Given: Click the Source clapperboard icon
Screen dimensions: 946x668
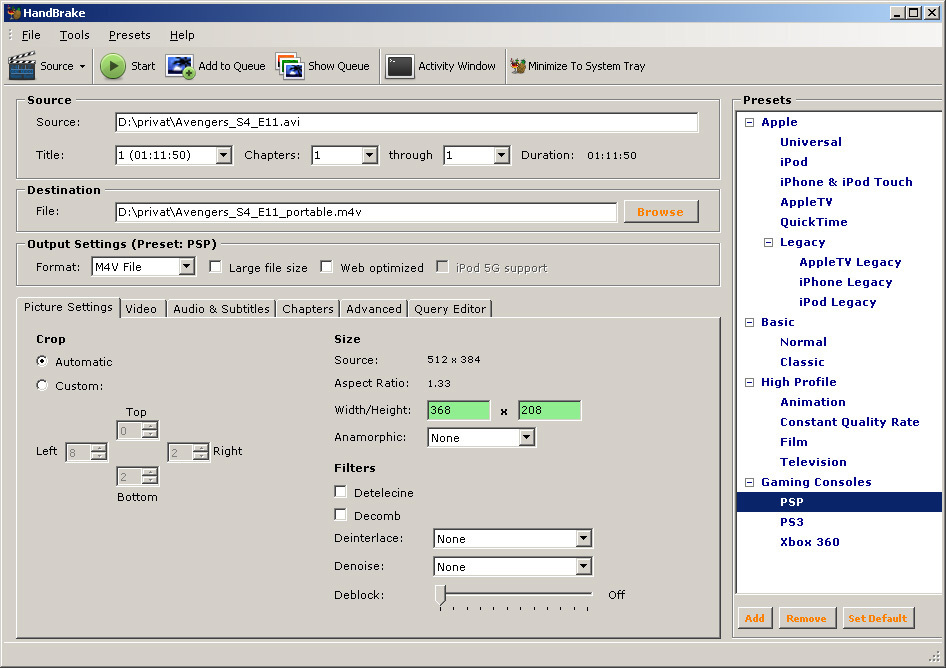Looking at the screenshot, I should 22,66.
